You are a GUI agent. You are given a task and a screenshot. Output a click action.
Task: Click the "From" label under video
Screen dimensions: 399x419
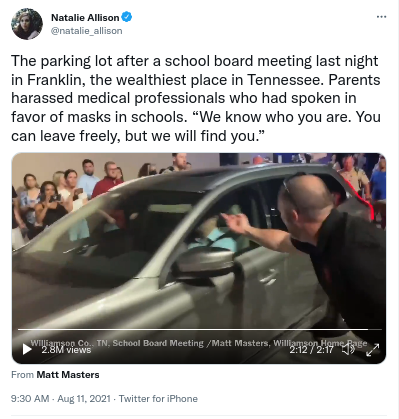pos(22,375)
